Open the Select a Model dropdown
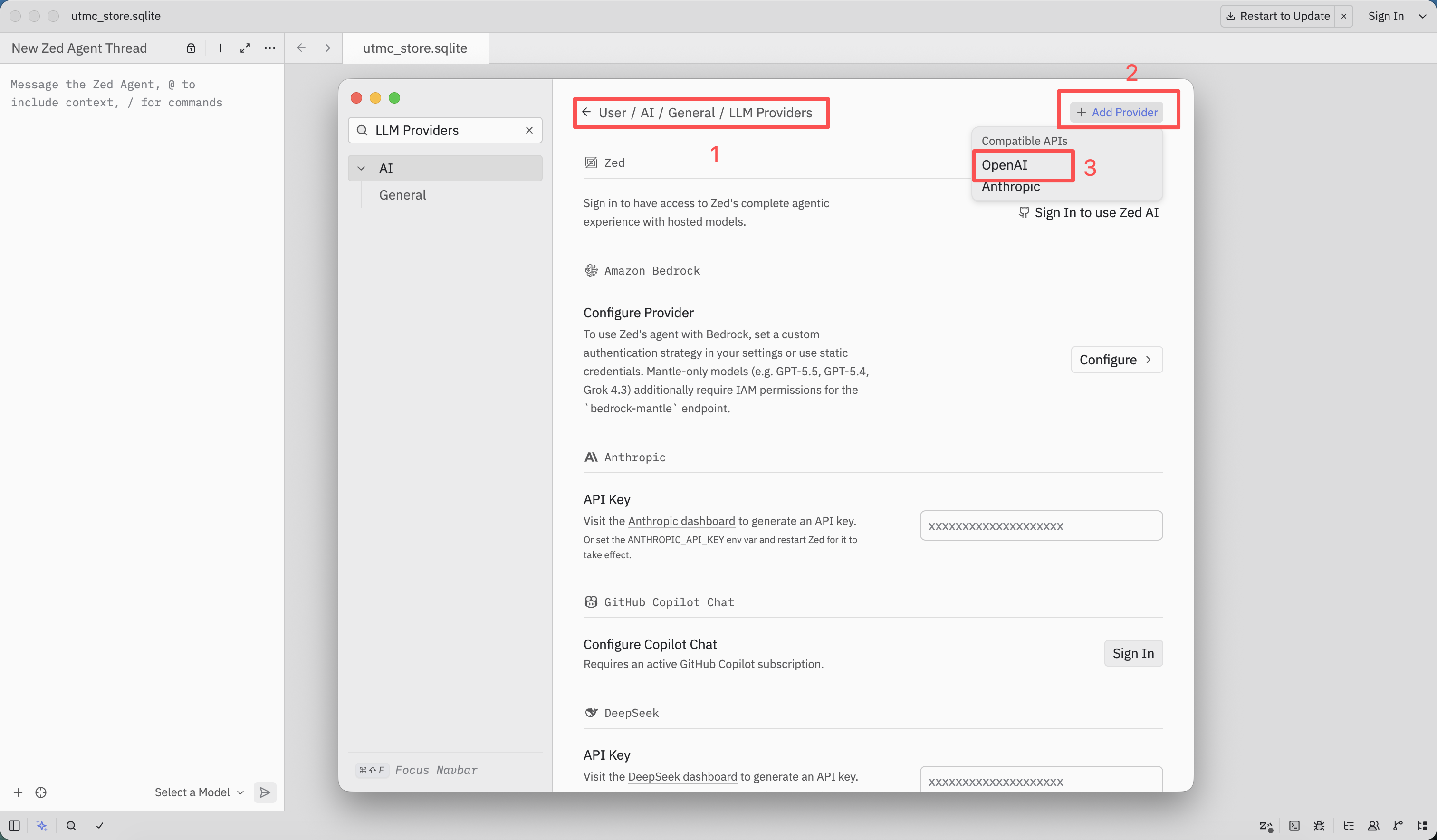Image resolution: width=1437 pixels, height=840 pixels. (199, 792)
